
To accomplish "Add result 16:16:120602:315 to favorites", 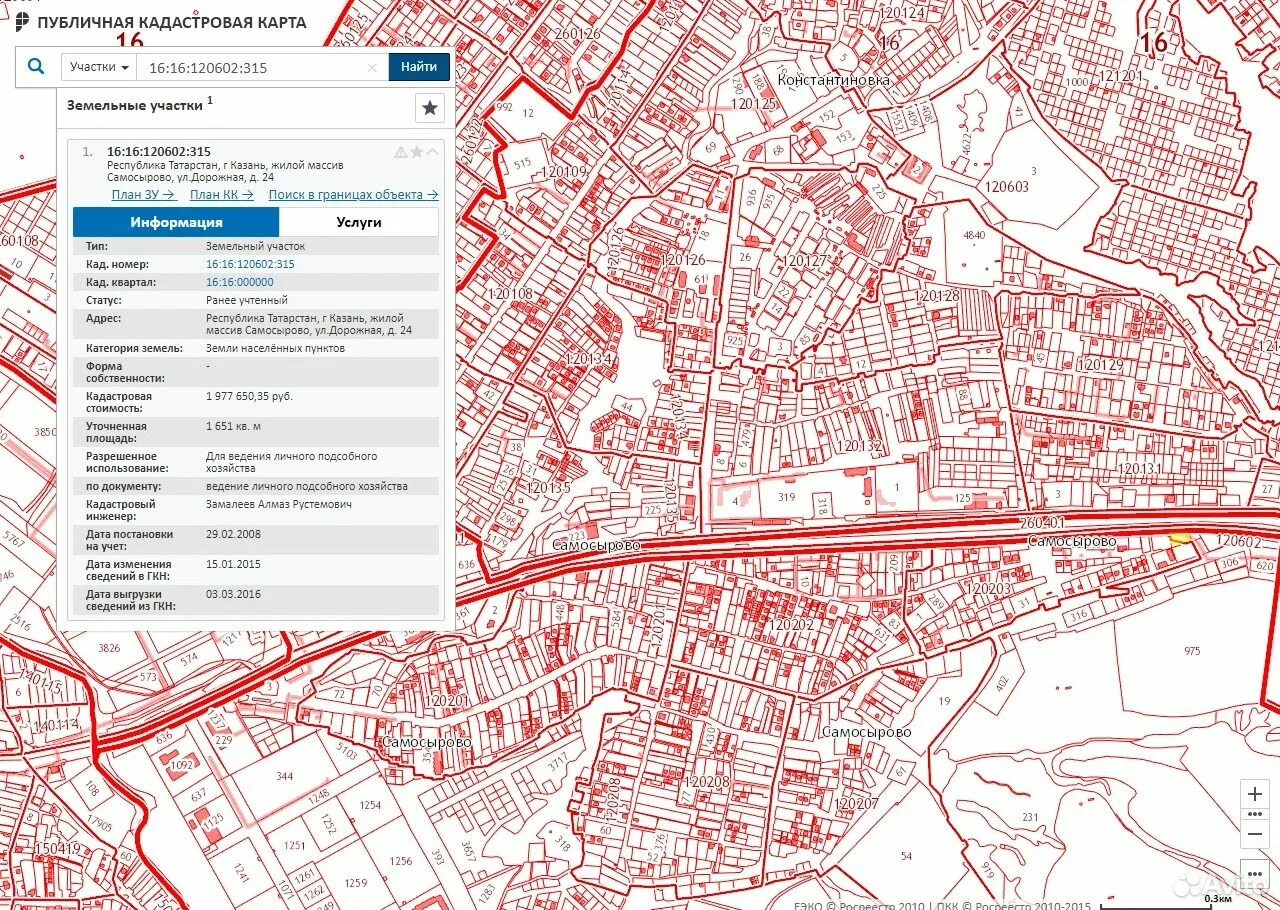I will tap(416, 152).
